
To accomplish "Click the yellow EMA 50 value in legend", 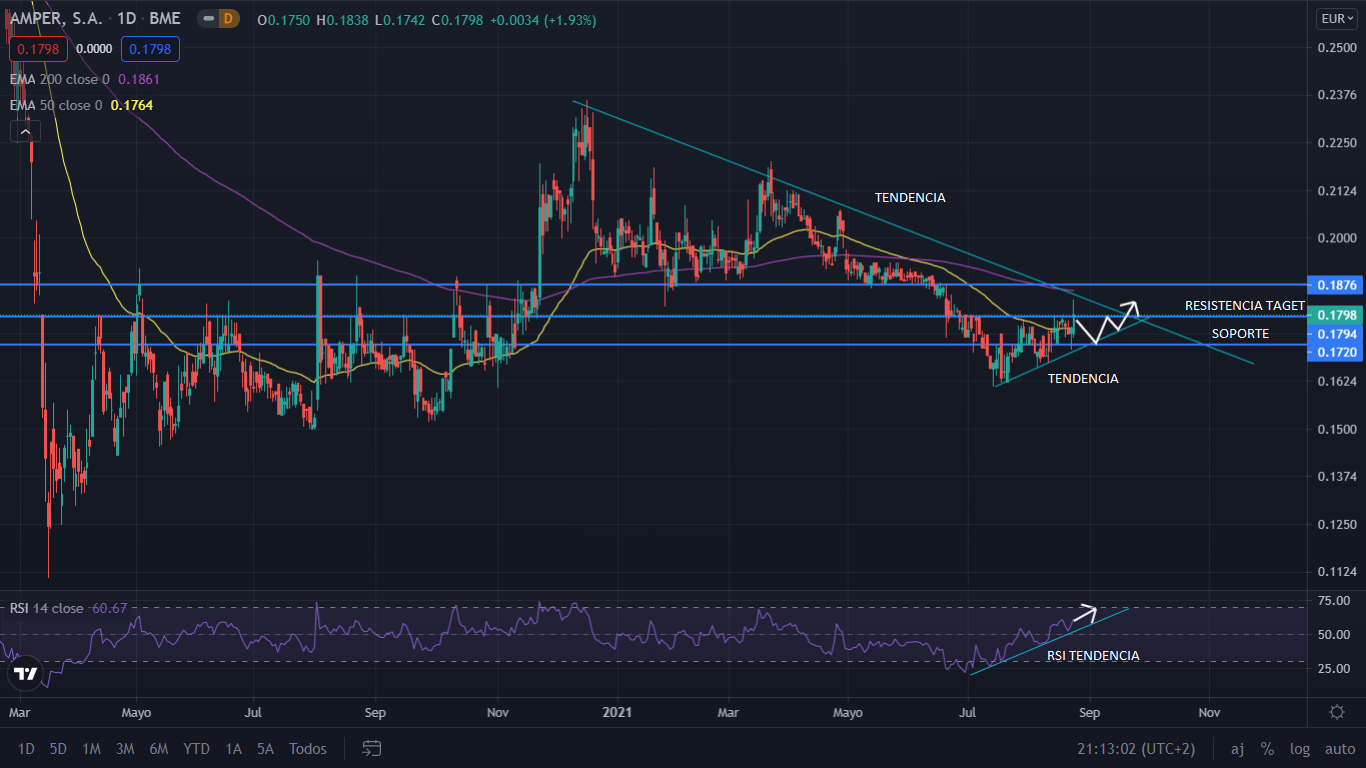I will coord(130,105).
